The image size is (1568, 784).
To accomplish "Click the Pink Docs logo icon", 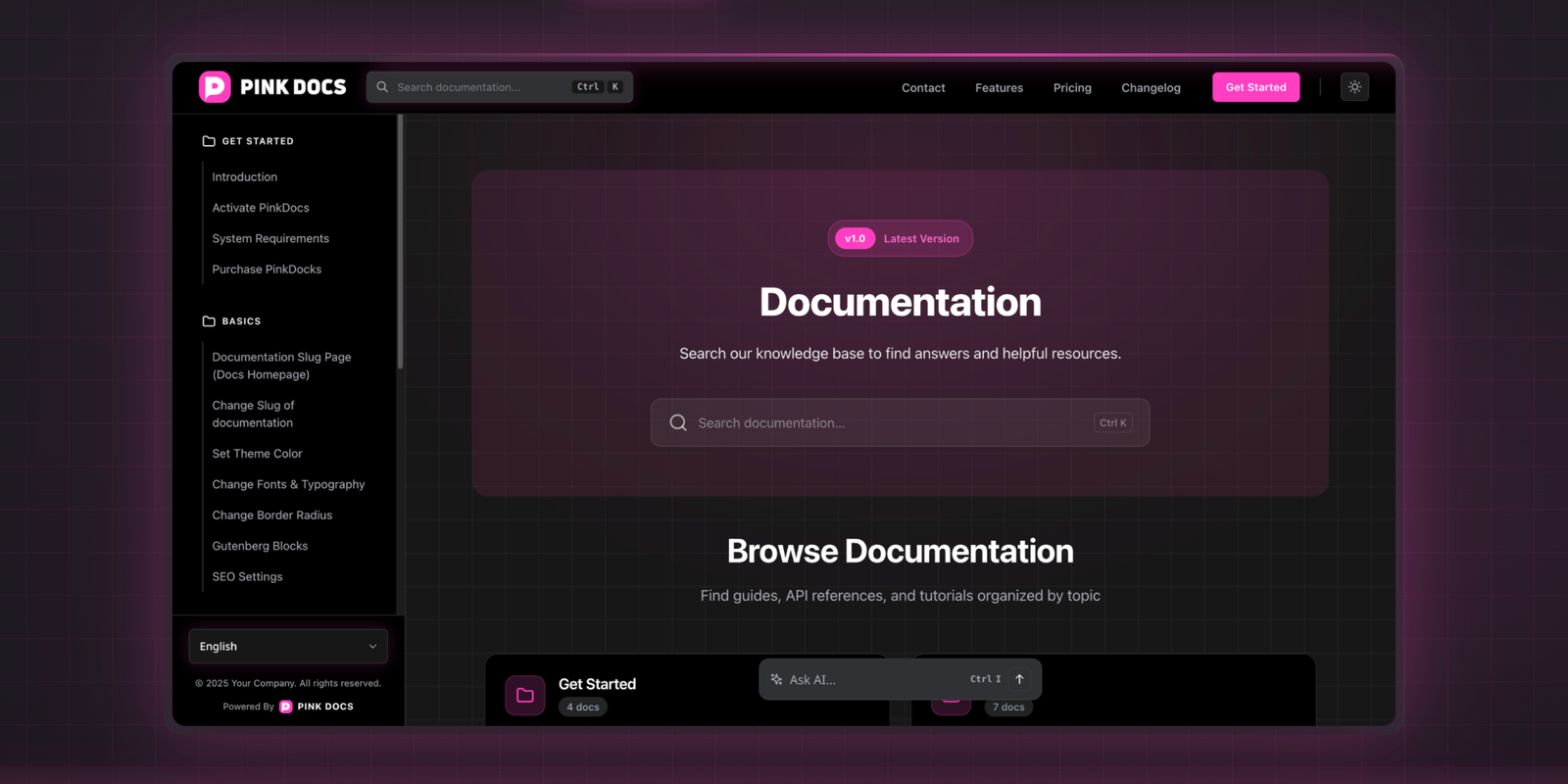I will [x=215, y=87].
